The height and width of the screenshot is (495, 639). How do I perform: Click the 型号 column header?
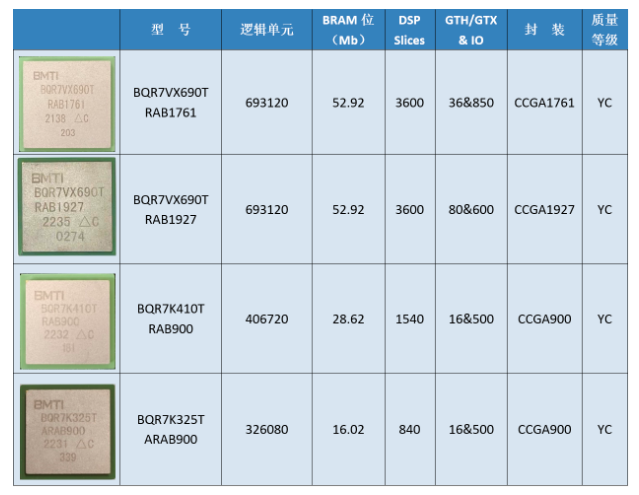tap(171, 30)
